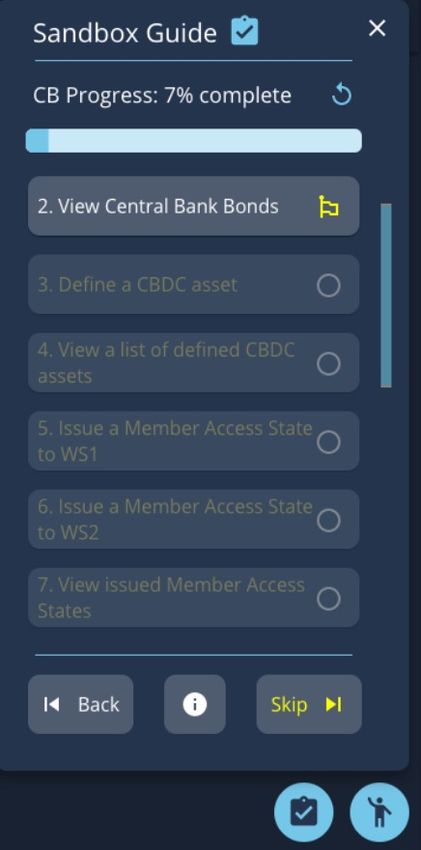Click the step list vertical scrollbar
This screenshot has width=421, height=850.
point(386,295)
